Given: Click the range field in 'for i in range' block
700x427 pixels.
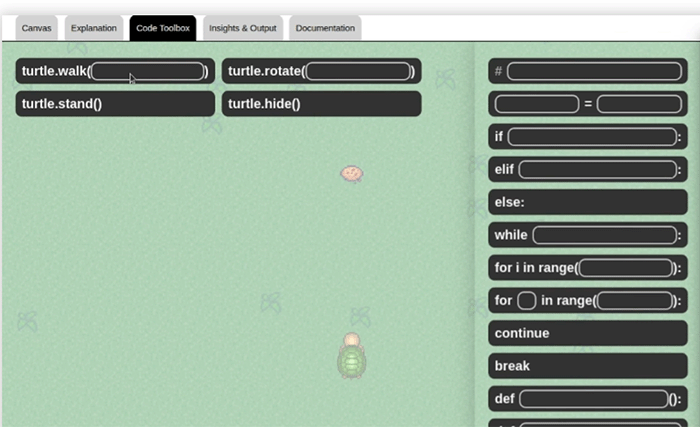Looking at the screenshot, I should 627,268.
